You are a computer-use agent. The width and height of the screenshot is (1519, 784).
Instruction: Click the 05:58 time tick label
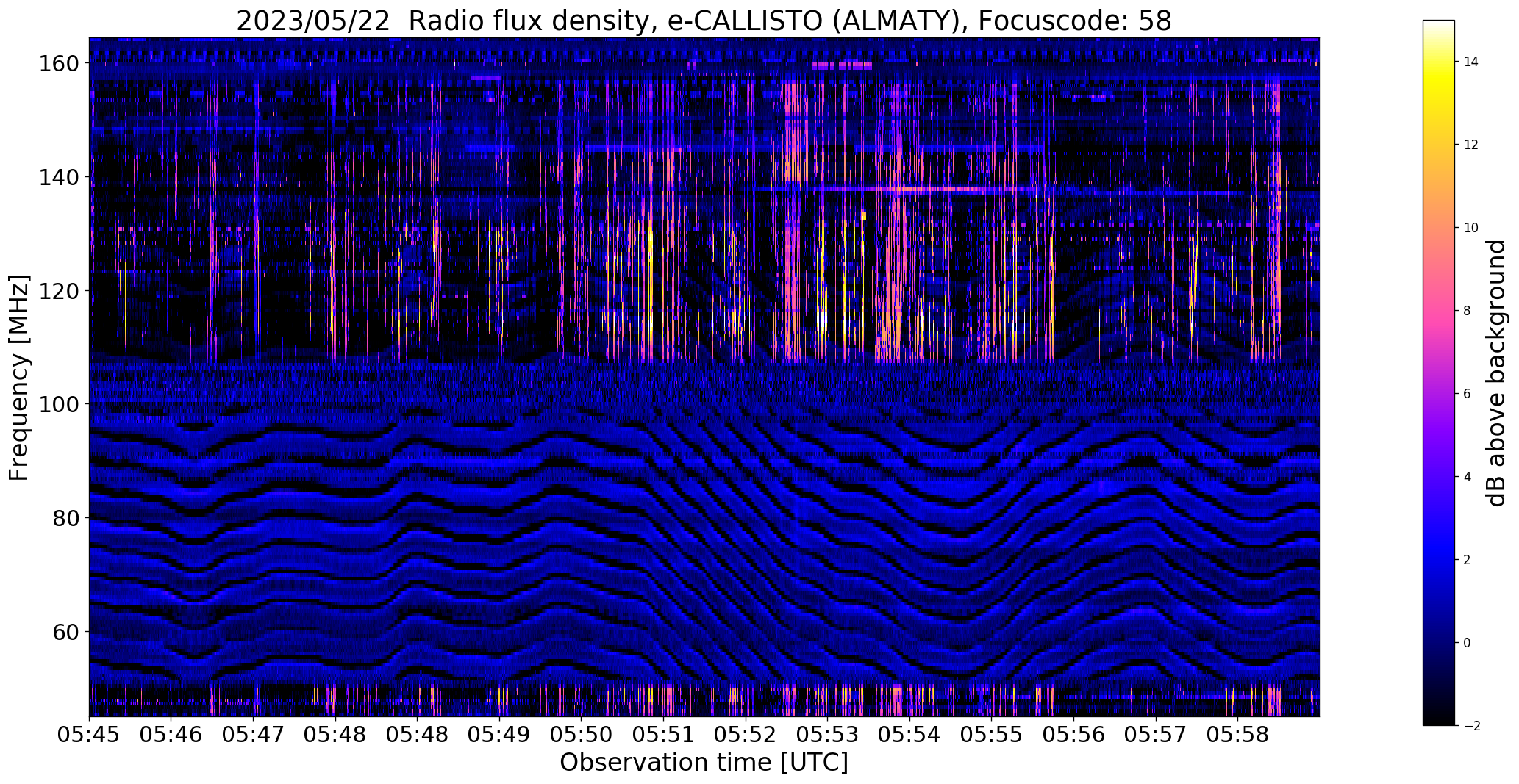[1237, 736]
